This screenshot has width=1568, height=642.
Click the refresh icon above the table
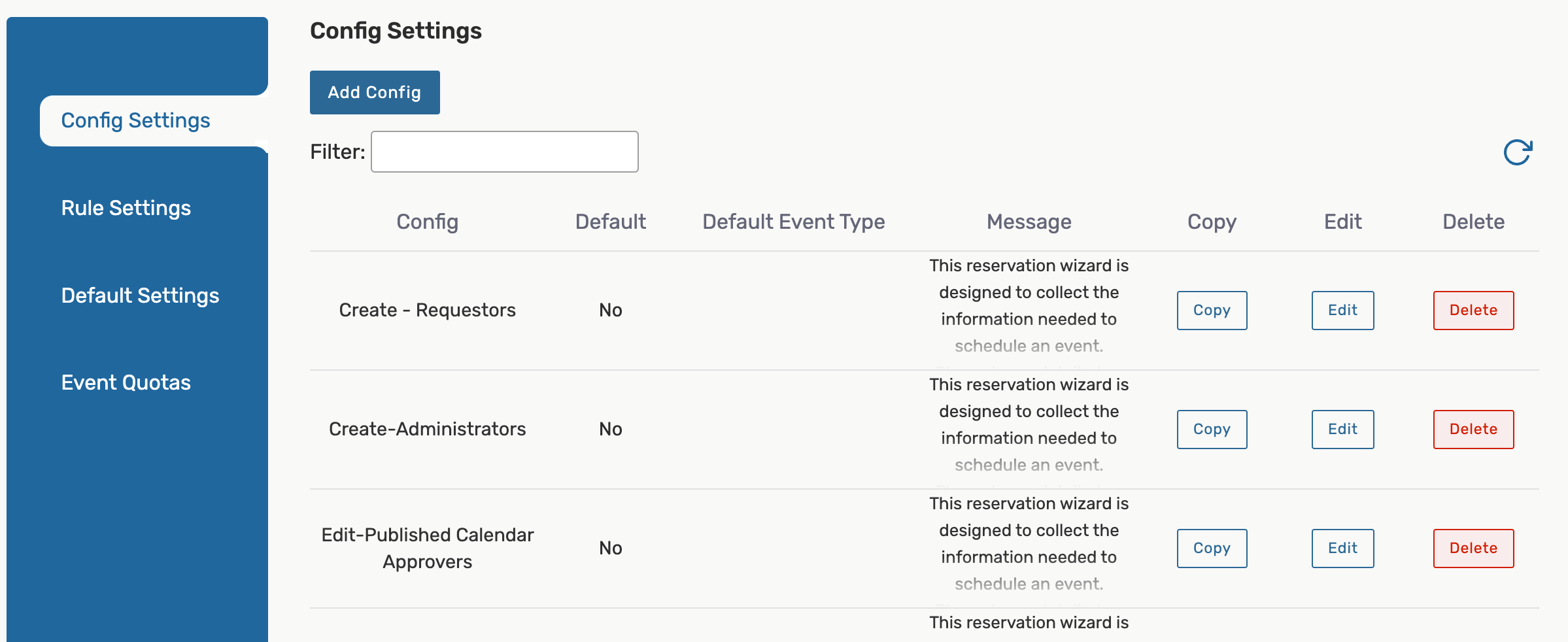pos(1517,153)
